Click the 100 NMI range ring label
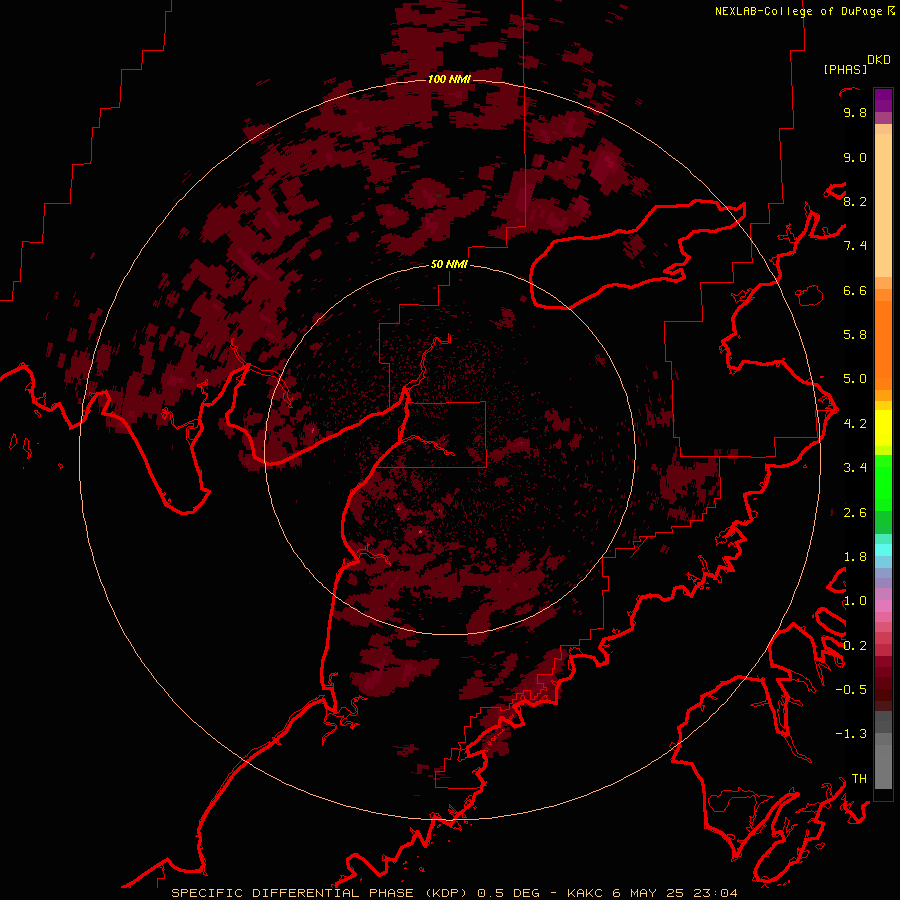Viewport: 900px width, 900px height. (449, 79)
